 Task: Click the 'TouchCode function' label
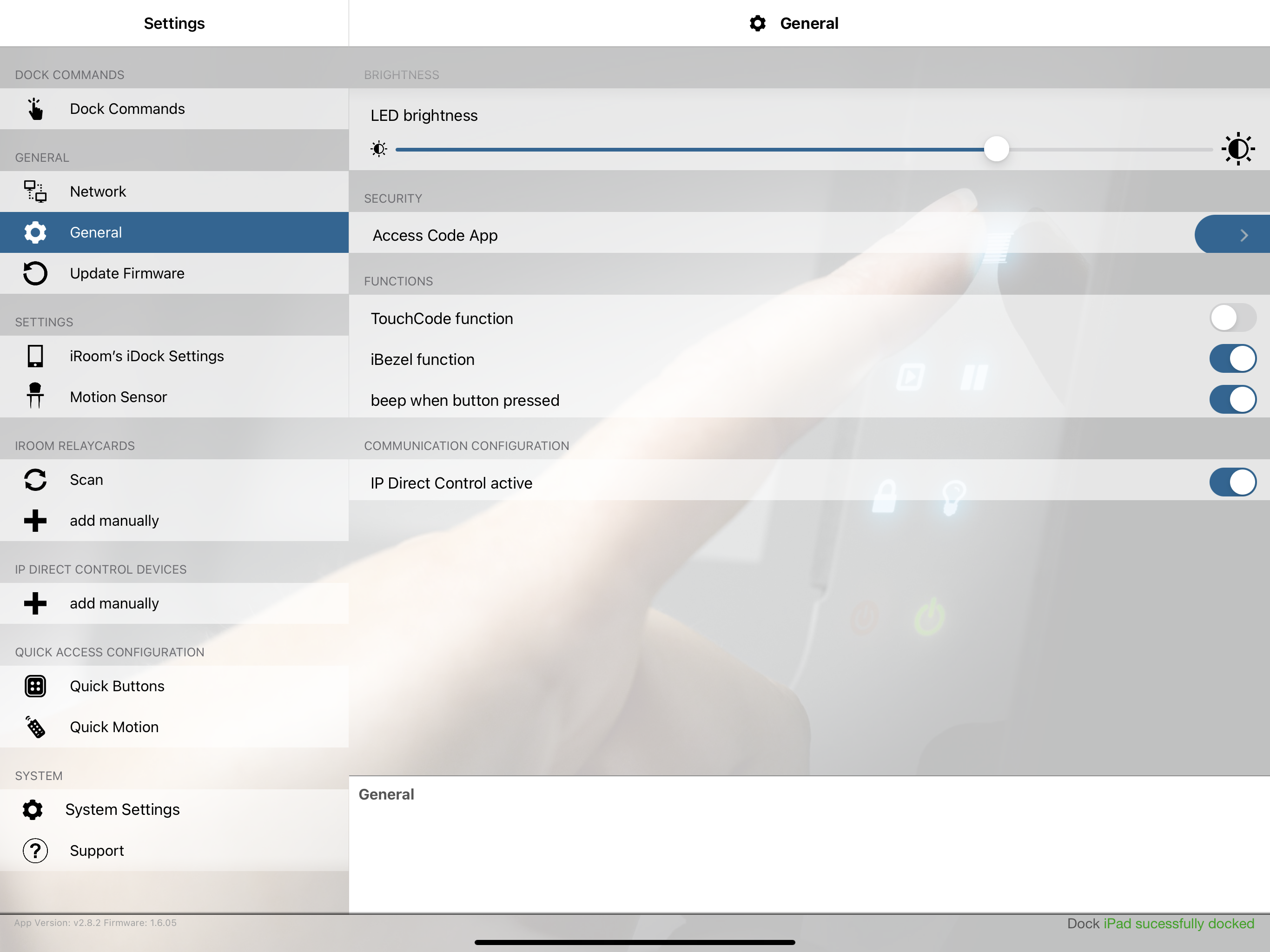point(442,319)
